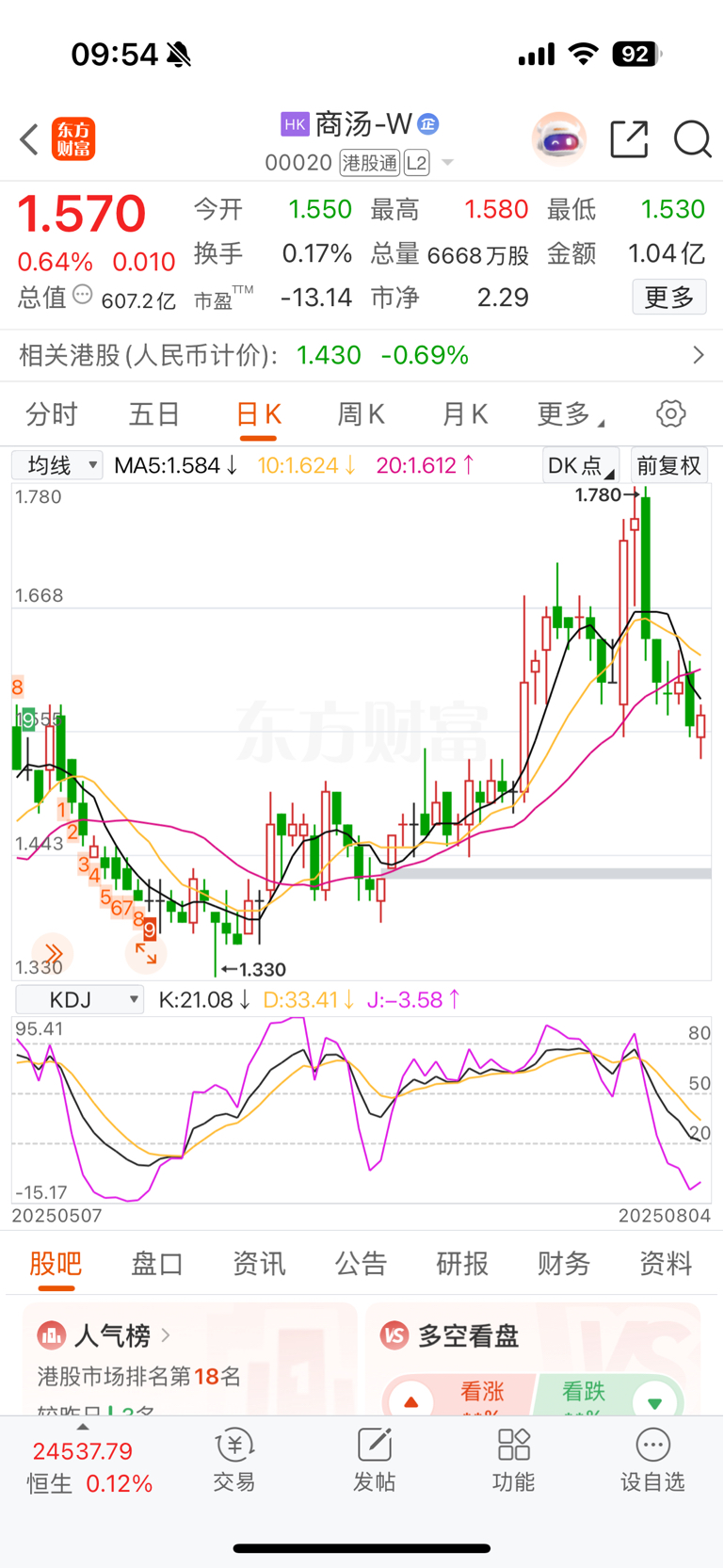Tap the share icon
The image size is (724, 1568).
[x=629, y=139]
